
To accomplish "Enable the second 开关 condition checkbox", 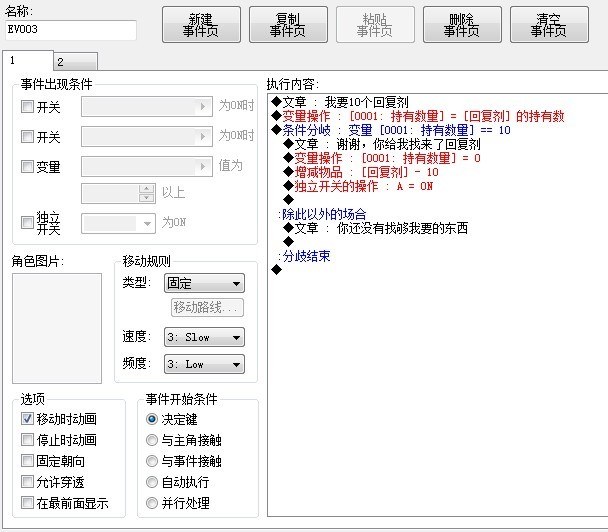I will (x=27, y=136).
